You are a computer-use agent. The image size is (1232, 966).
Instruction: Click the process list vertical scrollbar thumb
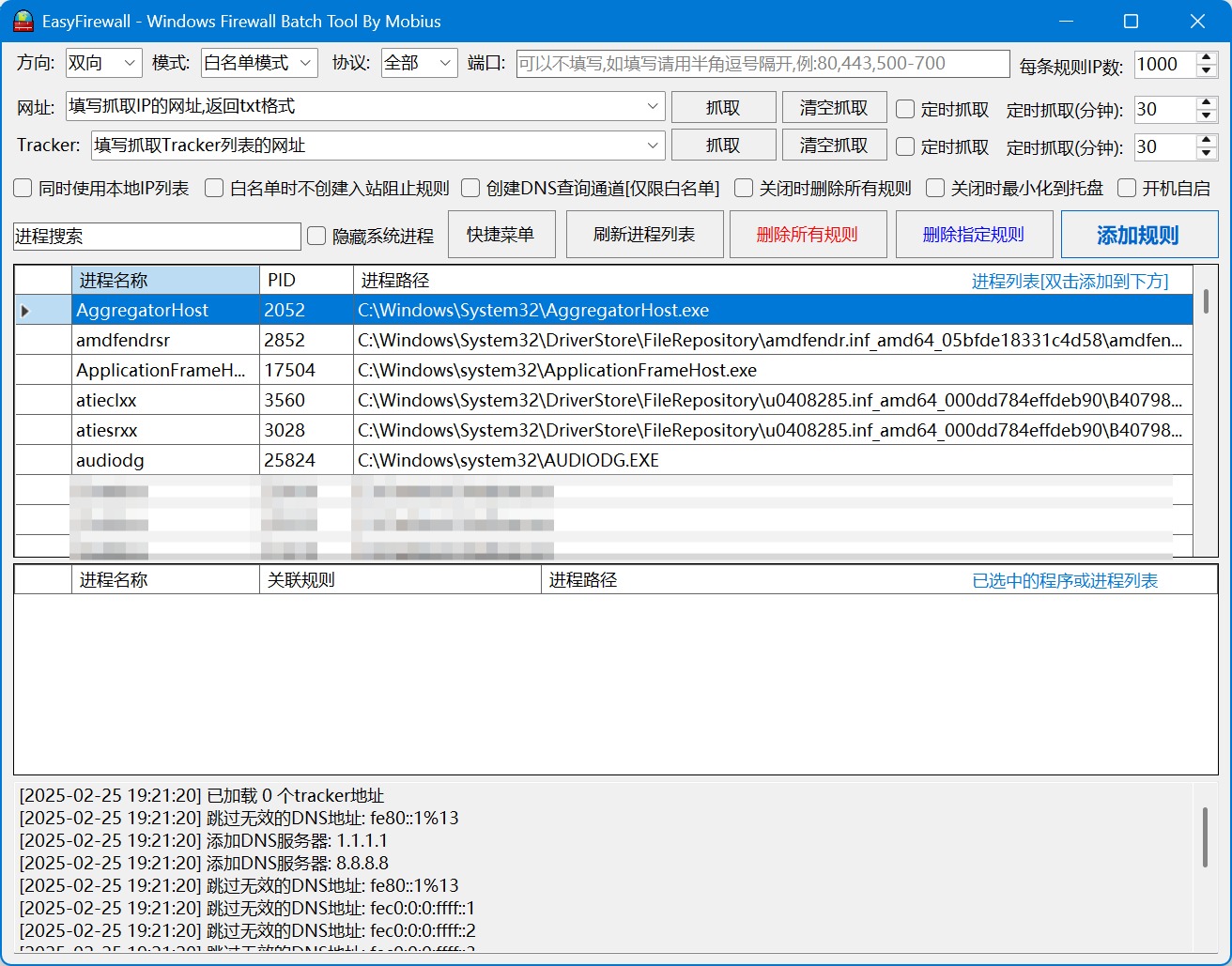pyautogui.click(x=1206, y=300)
